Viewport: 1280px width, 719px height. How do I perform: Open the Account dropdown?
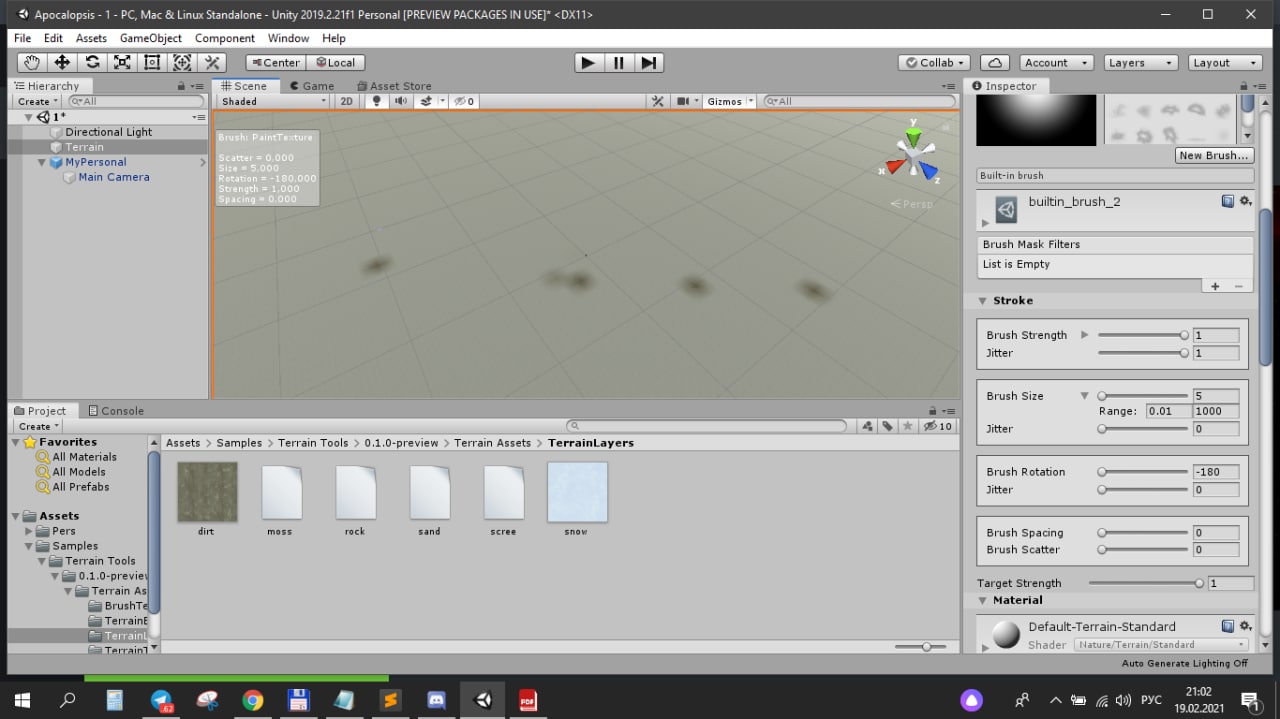point(1057,62)
